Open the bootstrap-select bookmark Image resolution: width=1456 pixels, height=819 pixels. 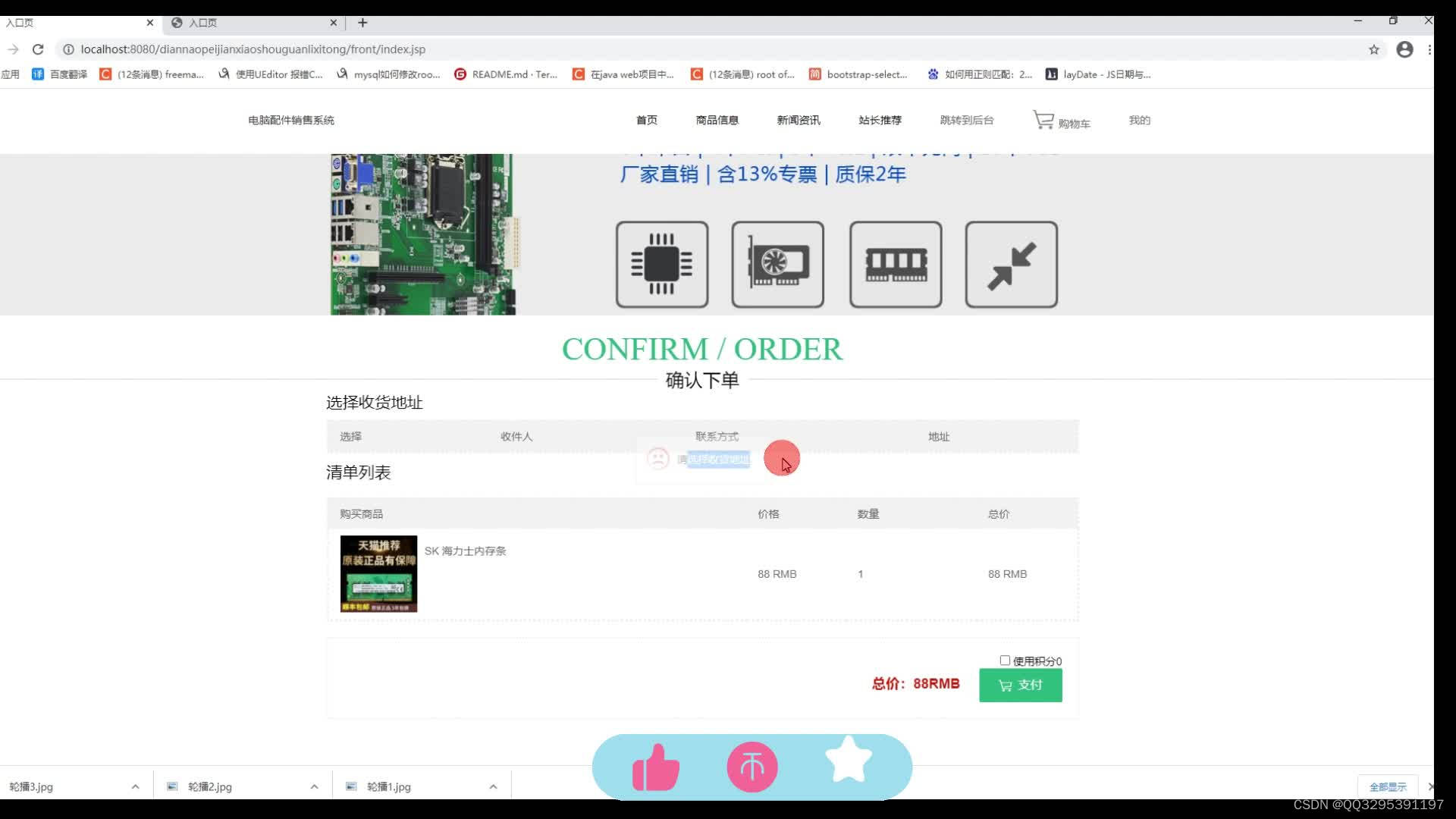[x=858, y=74]
